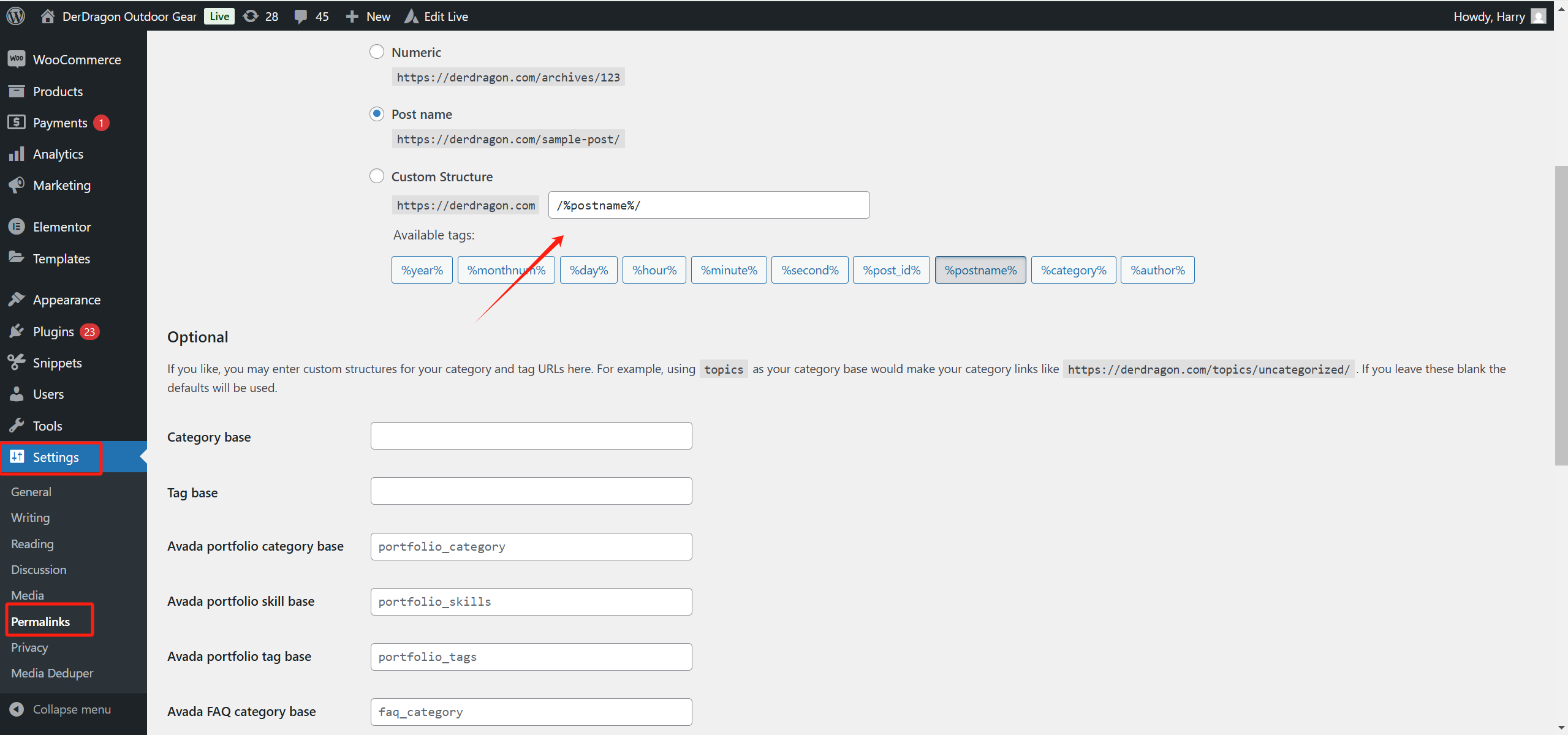Click the Products archive icon

coord(17,91)
